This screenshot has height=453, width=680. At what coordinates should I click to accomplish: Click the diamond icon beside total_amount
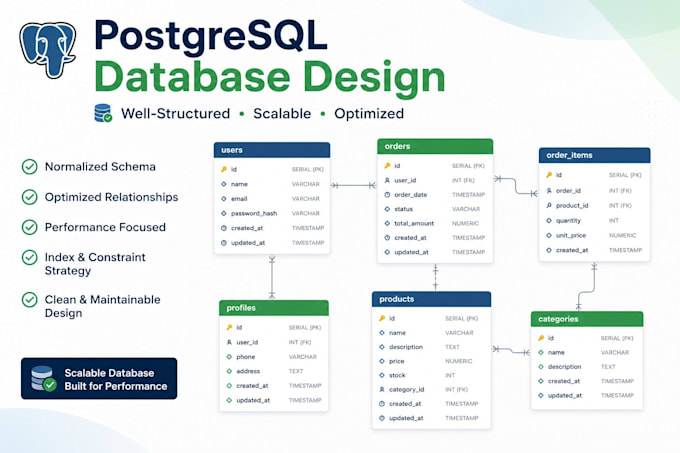point(387,223)
